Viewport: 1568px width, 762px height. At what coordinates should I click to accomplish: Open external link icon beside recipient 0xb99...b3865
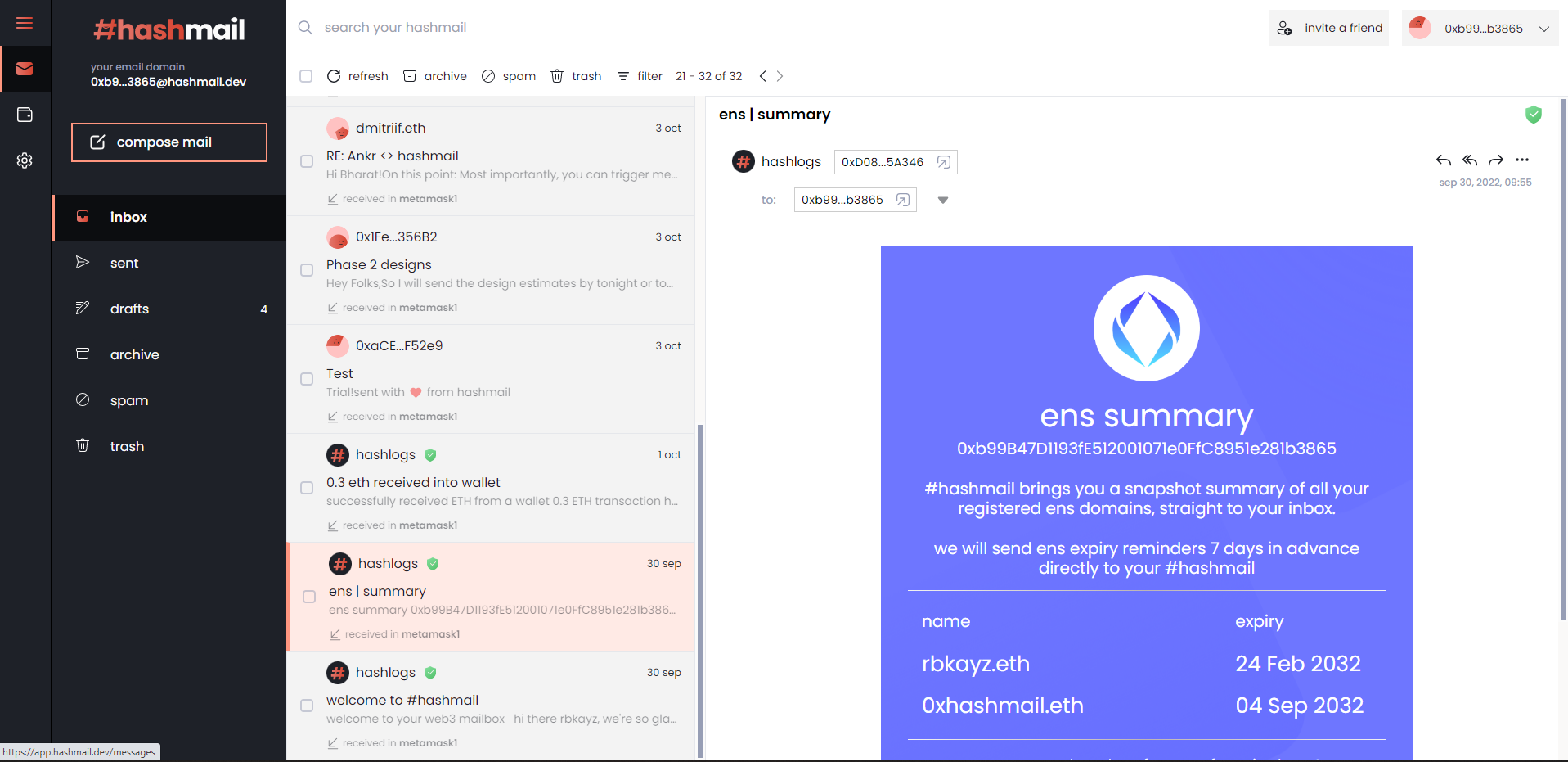pos(903,200)
